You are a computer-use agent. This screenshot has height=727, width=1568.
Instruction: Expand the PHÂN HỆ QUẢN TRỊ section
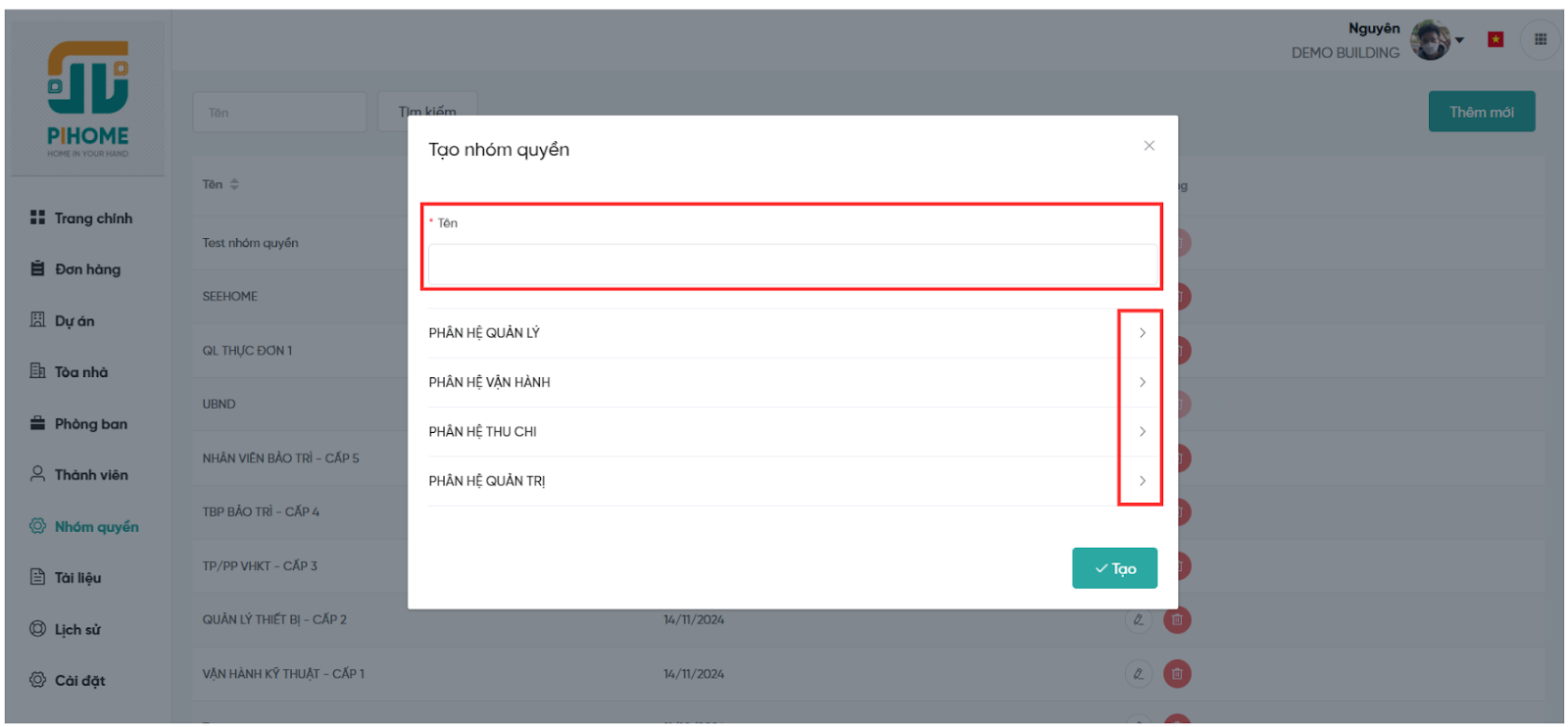point(1142,481)
